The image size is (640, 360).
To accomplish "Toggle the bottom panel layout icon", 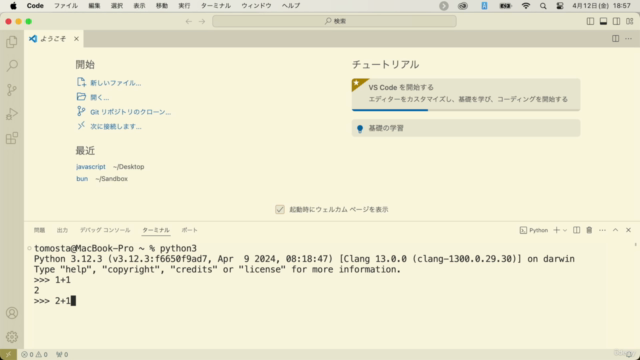I will (x=603, y=21).
